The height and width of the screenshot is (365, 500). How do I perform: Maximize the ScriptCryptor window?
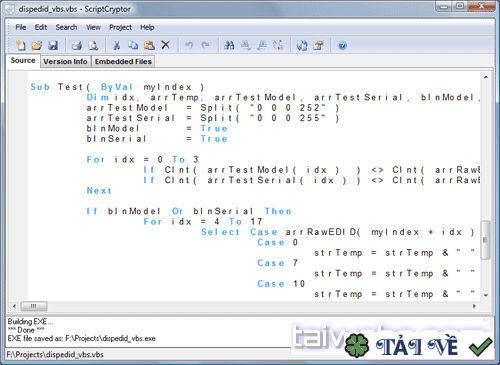click(460, 6)
